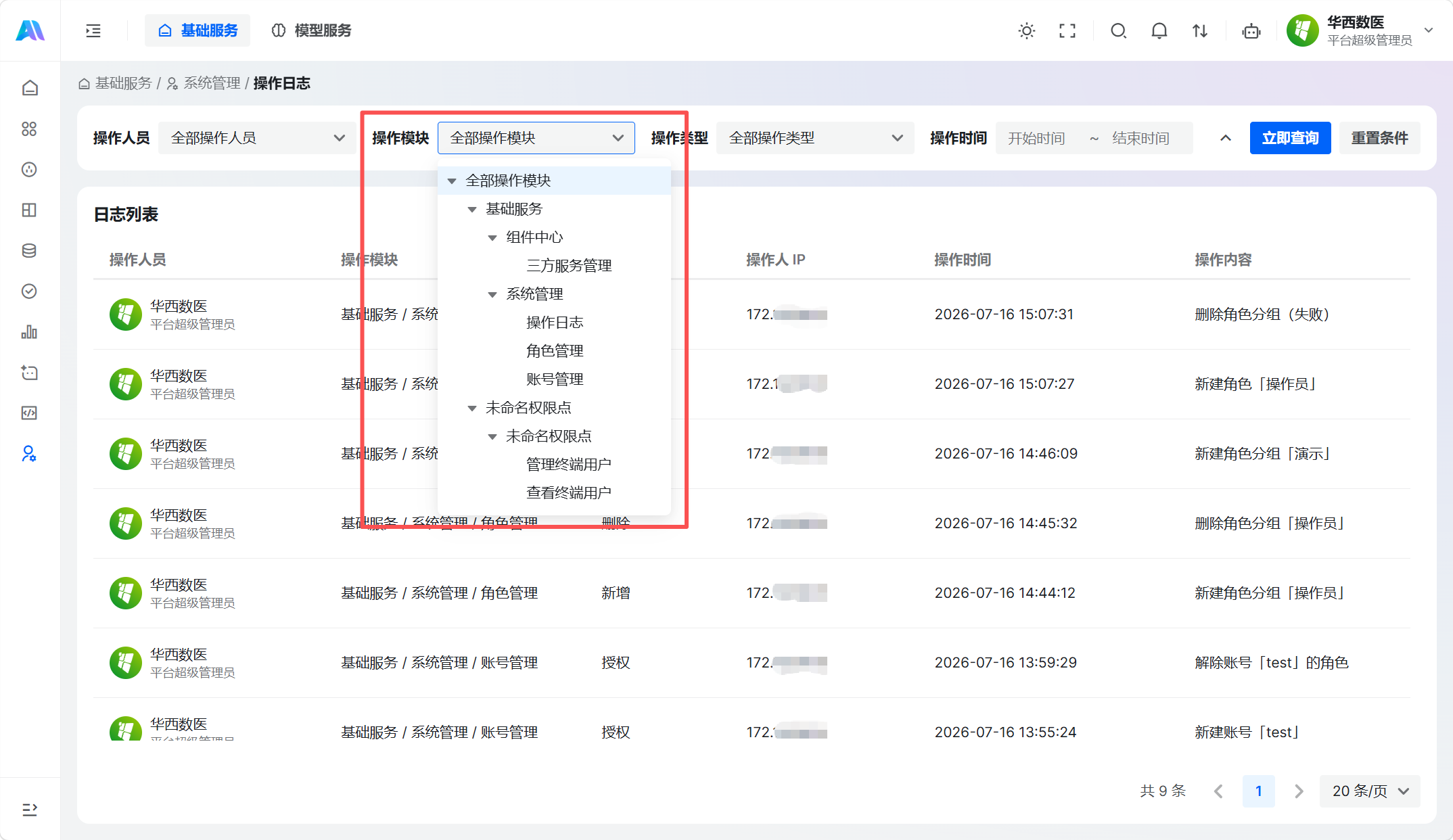Select 查看终端用户 in module tree
1453x840 pixels.
[x=569, y=493]
